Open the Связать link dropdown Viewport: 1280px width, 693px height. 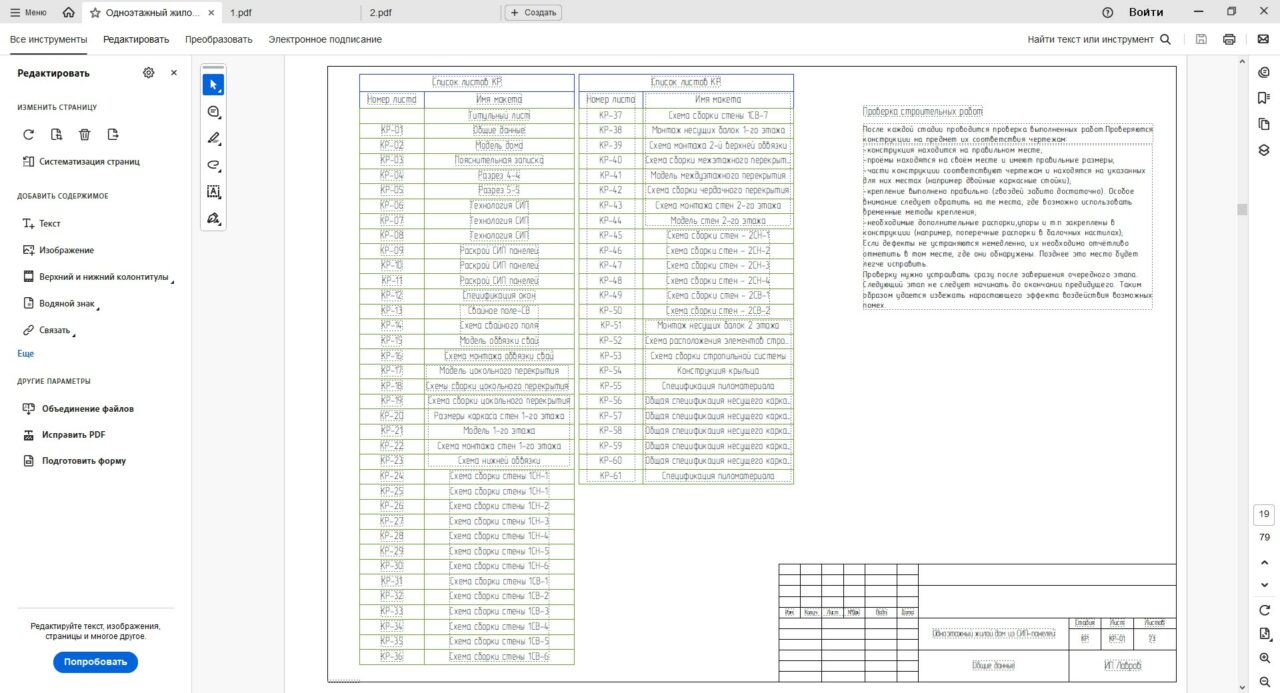[54, 330]
